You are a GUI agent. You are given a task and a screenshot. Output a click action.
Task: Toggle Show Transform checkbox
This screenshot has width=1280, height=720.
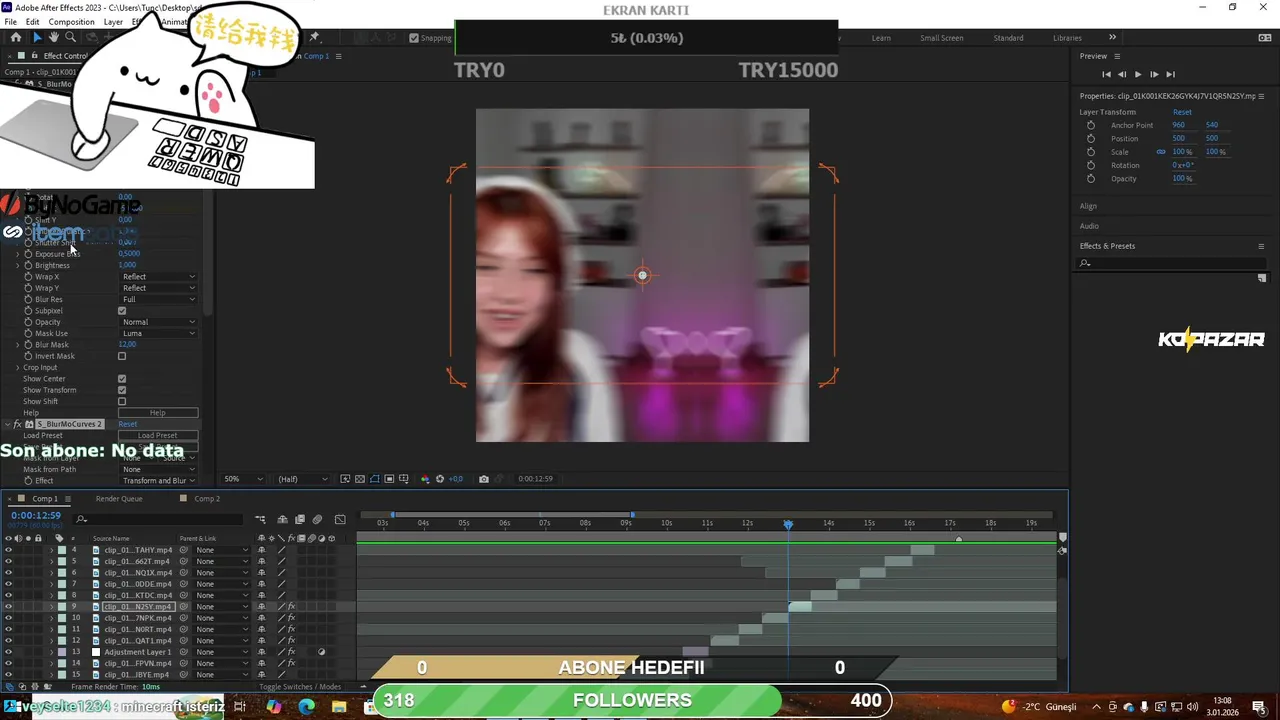pos(122,390)
